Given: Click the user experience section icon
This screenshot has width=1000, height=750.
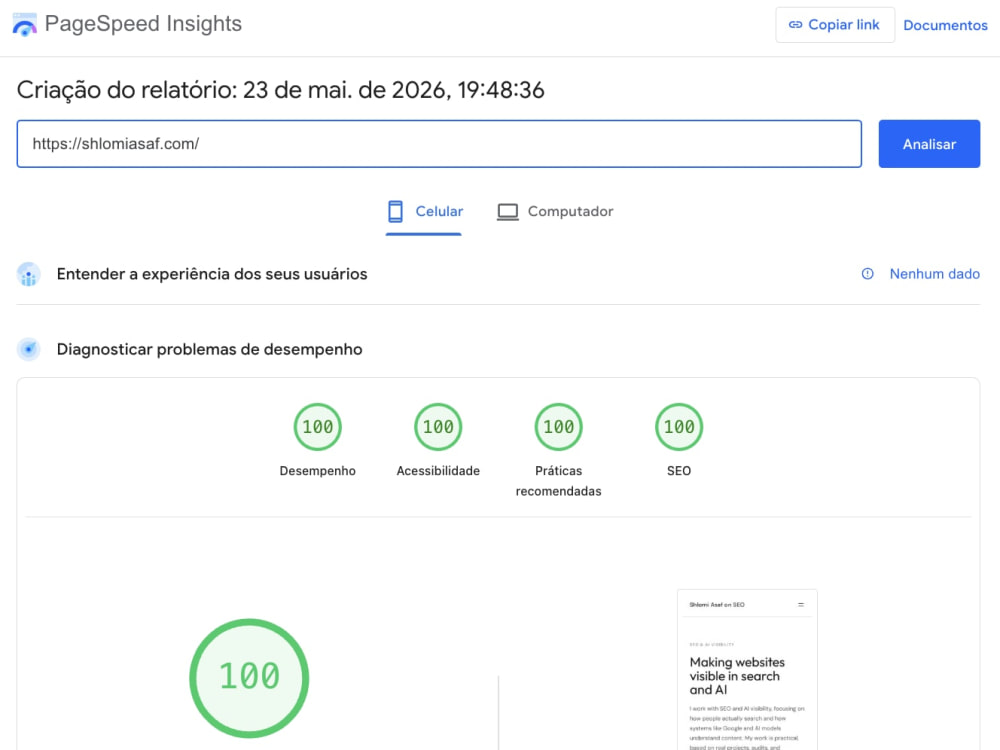Looking at the screenshot, I should [29, 274].
